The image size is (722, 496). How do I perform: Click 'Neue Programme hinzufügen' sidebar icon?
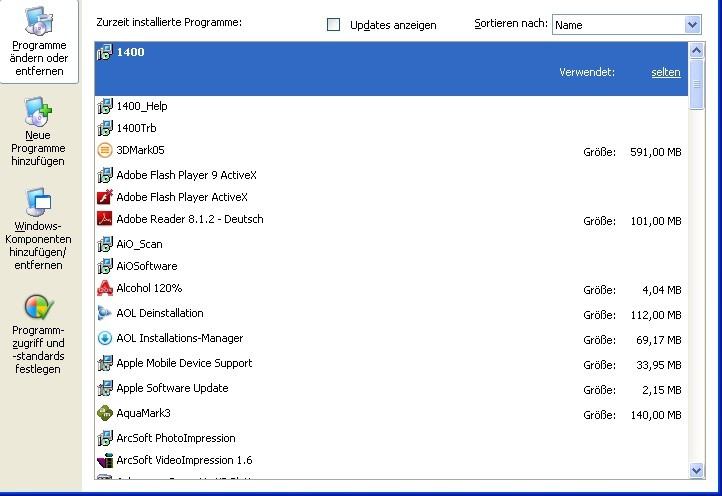[x=39, y=112]
